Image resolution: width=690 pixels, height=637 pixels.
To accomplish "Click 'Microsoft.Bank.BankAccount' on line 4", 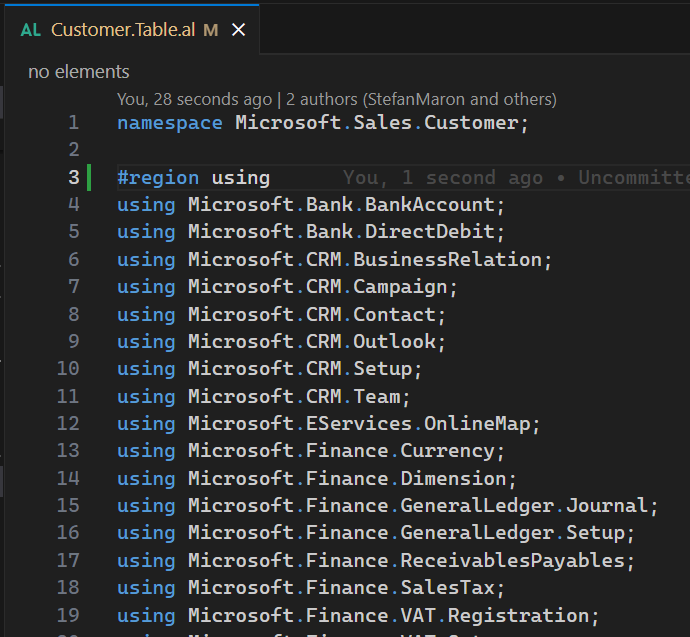I will click(x=341, y=205).
